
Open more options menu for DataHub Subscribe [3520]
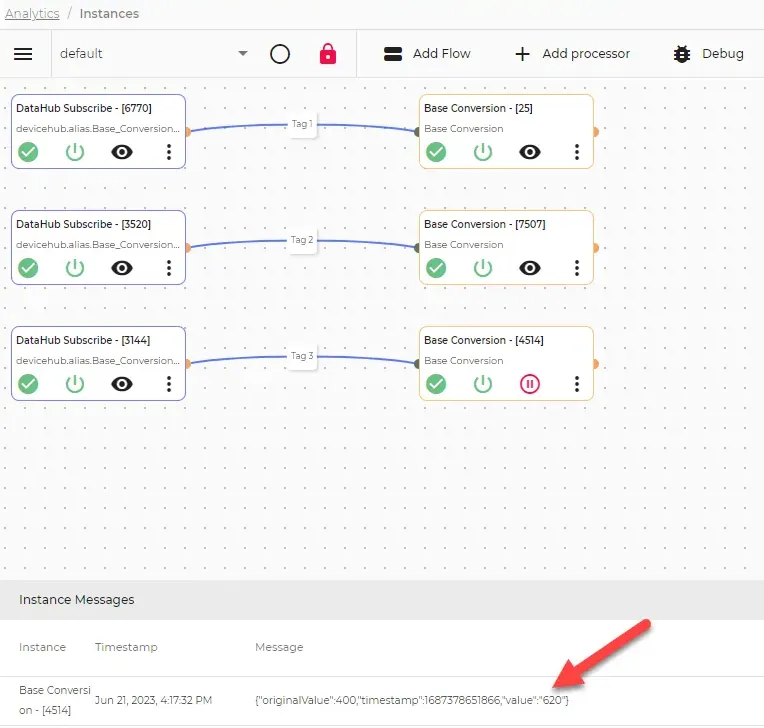pos(169,268)
